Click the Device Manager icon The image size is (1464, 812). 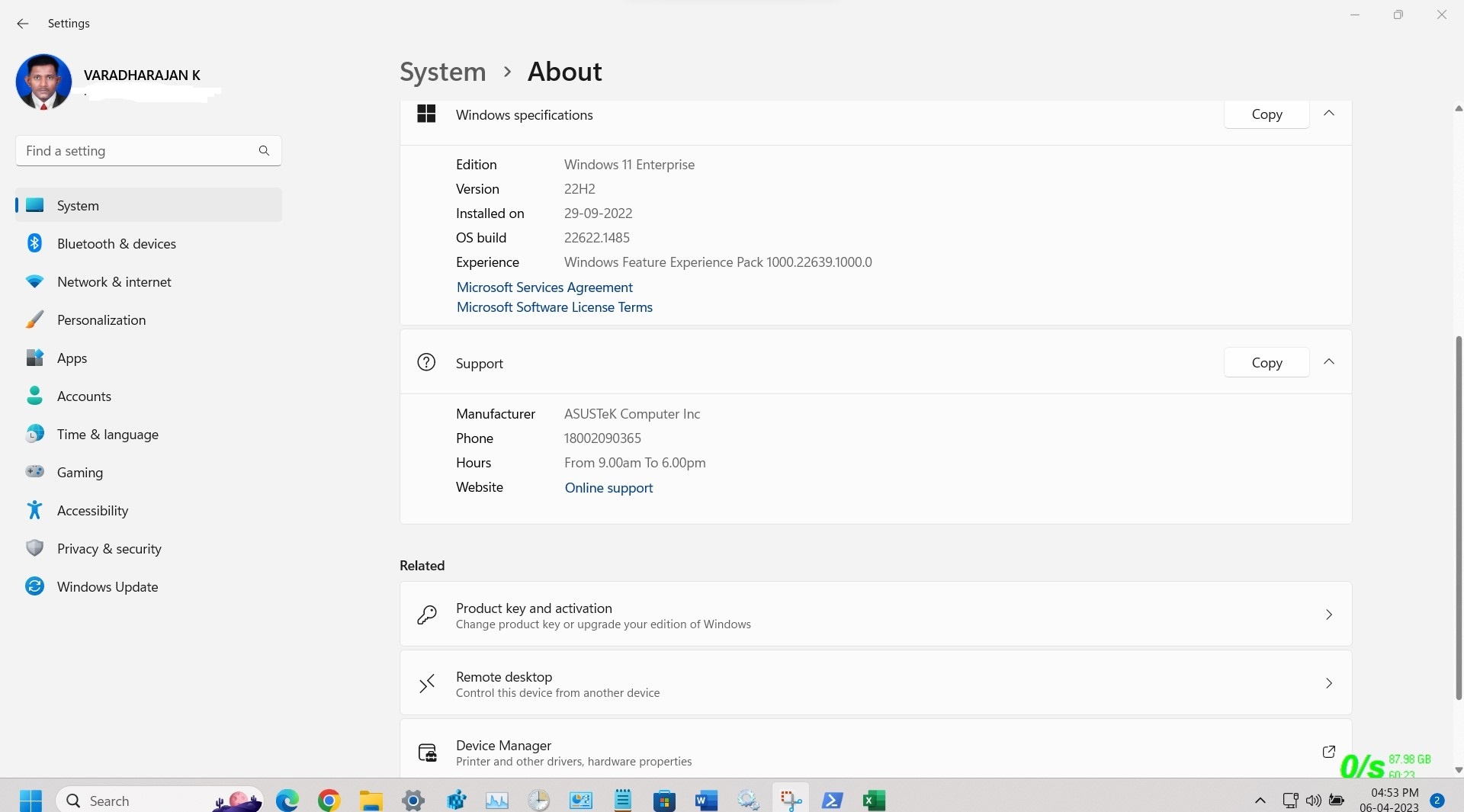click(428, 753)
